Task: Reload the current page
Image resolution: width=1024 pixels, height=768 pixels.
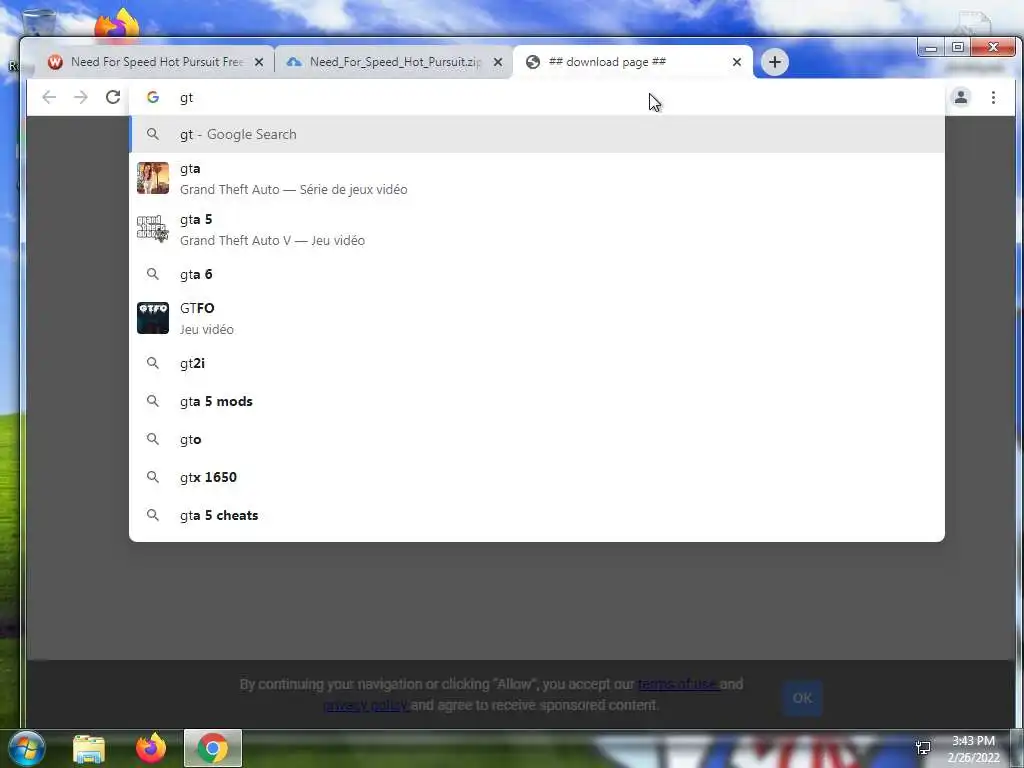Action: [113, 97]
